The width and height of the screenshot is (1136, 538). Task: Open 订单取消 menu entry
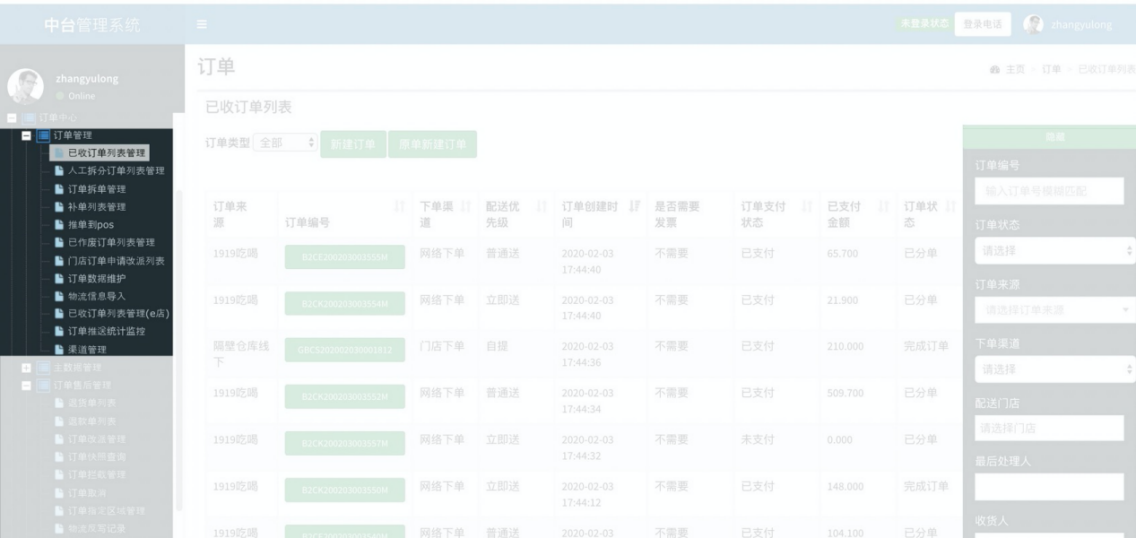(87, 492)
